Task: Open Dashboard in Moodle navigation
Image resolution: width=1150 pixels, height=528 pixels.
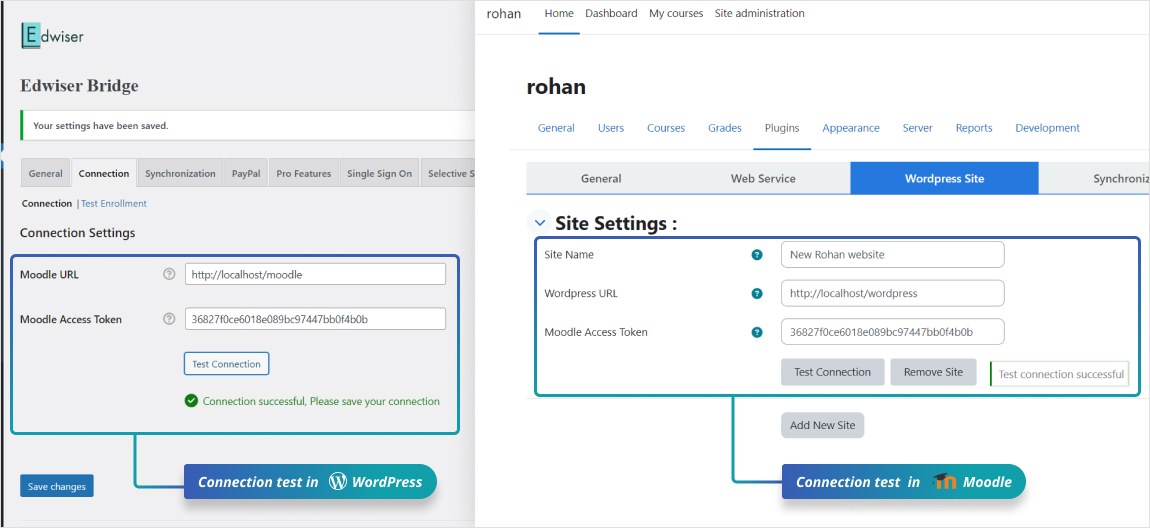Action: [x=611, y=13]
